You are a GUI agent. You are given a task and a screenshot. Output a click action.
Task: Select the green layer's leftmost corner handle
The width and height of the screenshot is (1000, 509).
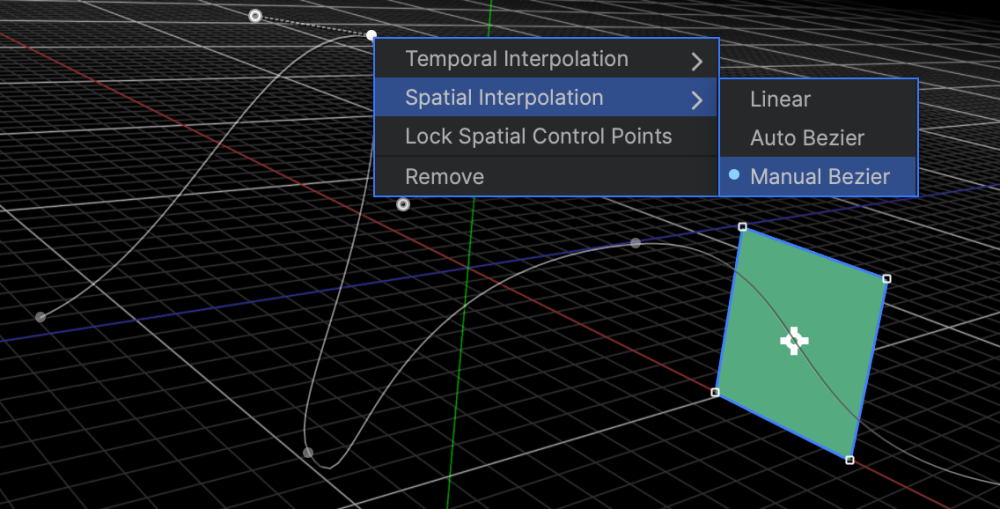pos(716,392)
